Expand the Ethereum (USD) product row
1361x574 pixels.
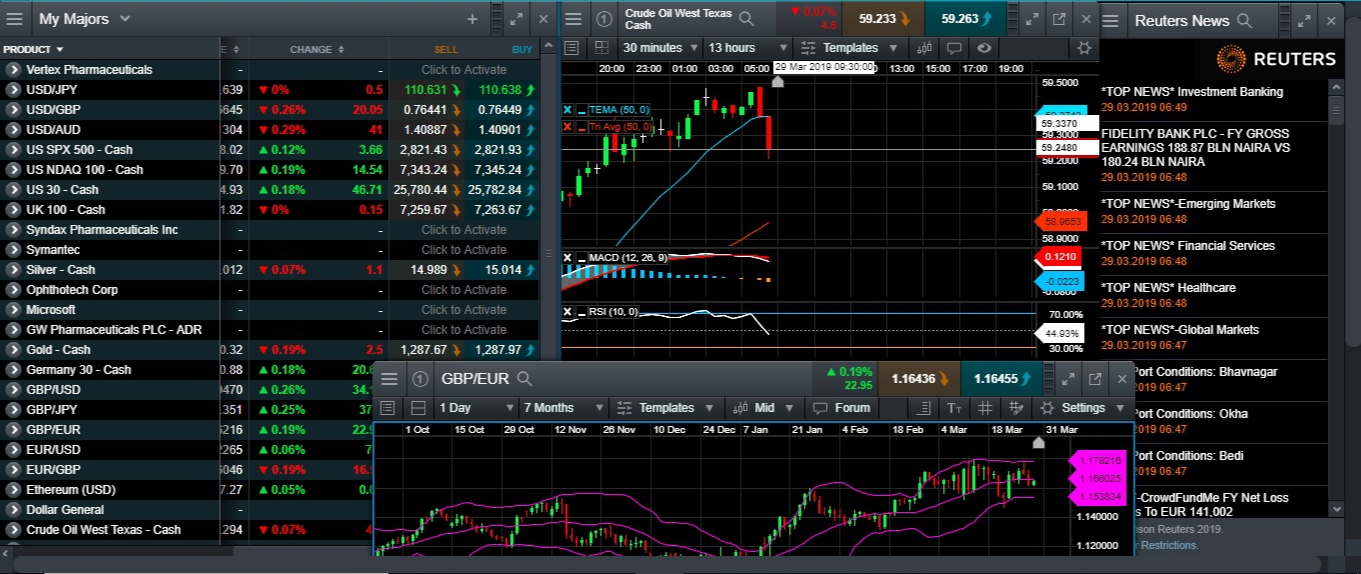[13, 490]
